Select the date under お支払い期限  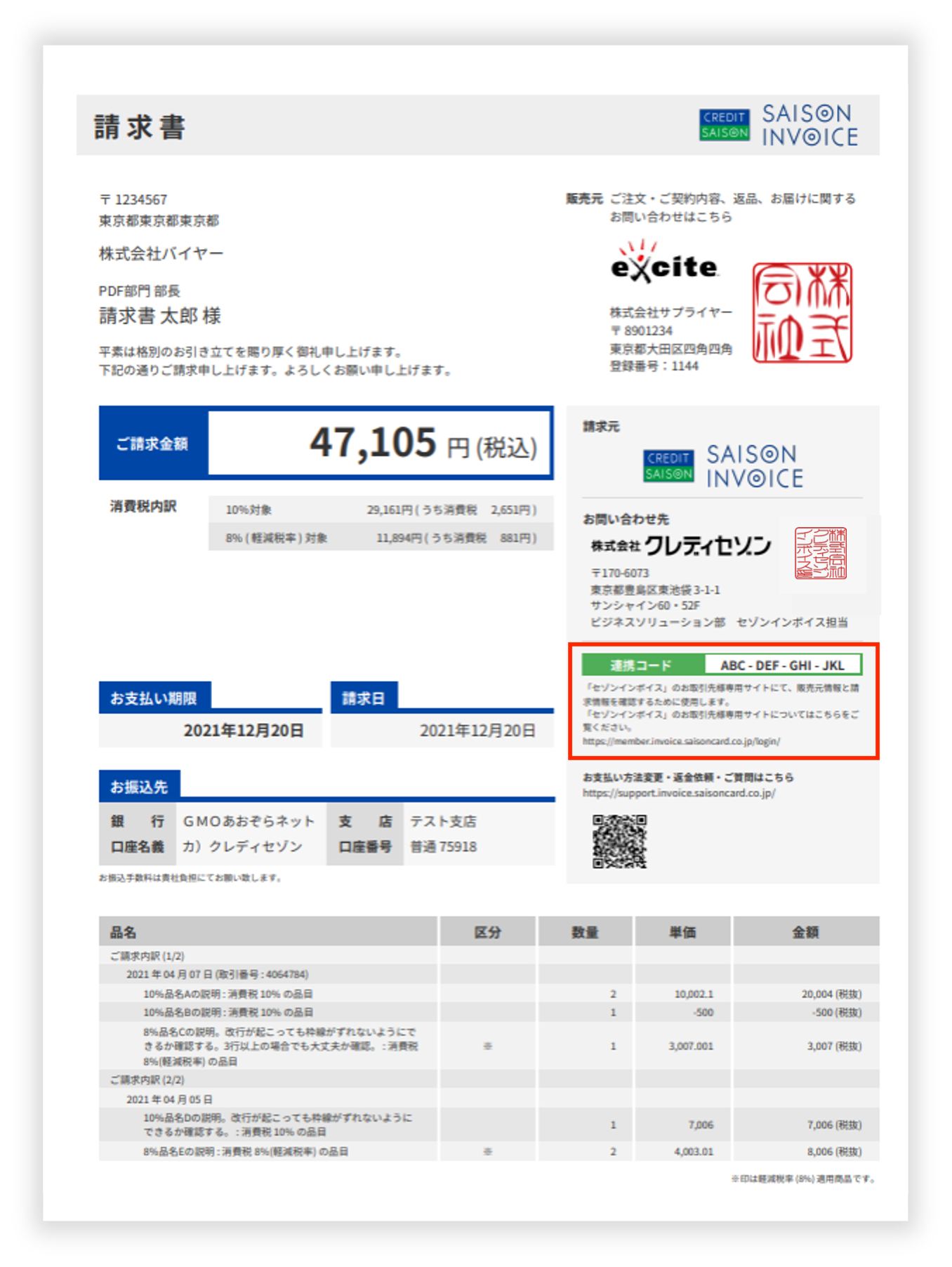coord(244,731)
